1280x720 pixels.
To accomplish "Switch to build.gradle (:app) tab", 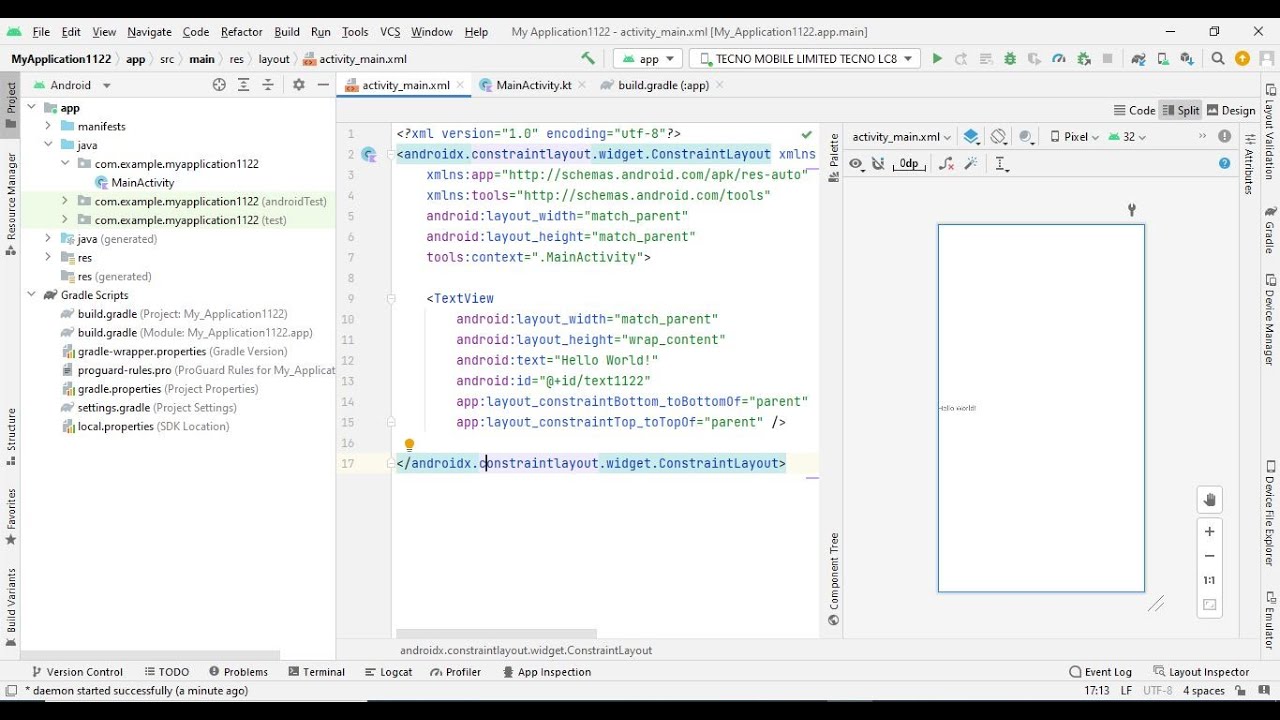I will (x=663, y=85).
